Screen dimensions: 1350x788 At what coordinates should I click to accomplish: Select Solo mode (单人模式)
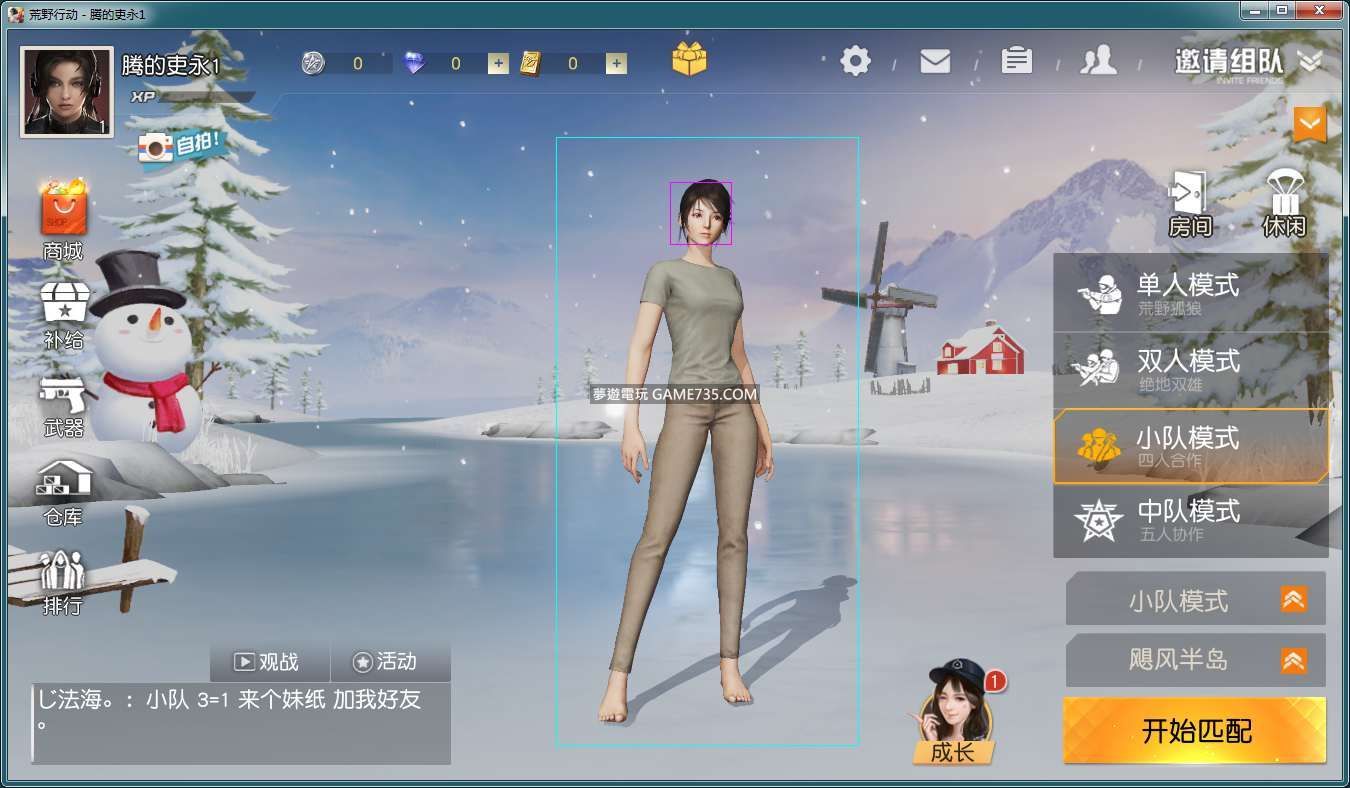(x=1191, y=293)
